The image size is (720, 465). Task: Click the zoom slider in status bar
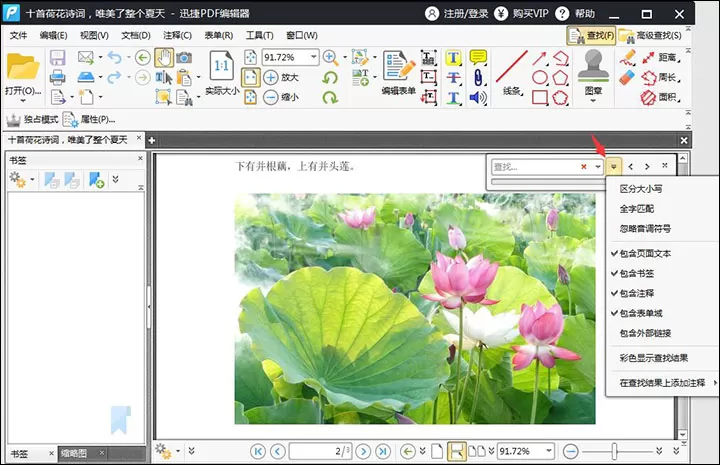(614, 451)
